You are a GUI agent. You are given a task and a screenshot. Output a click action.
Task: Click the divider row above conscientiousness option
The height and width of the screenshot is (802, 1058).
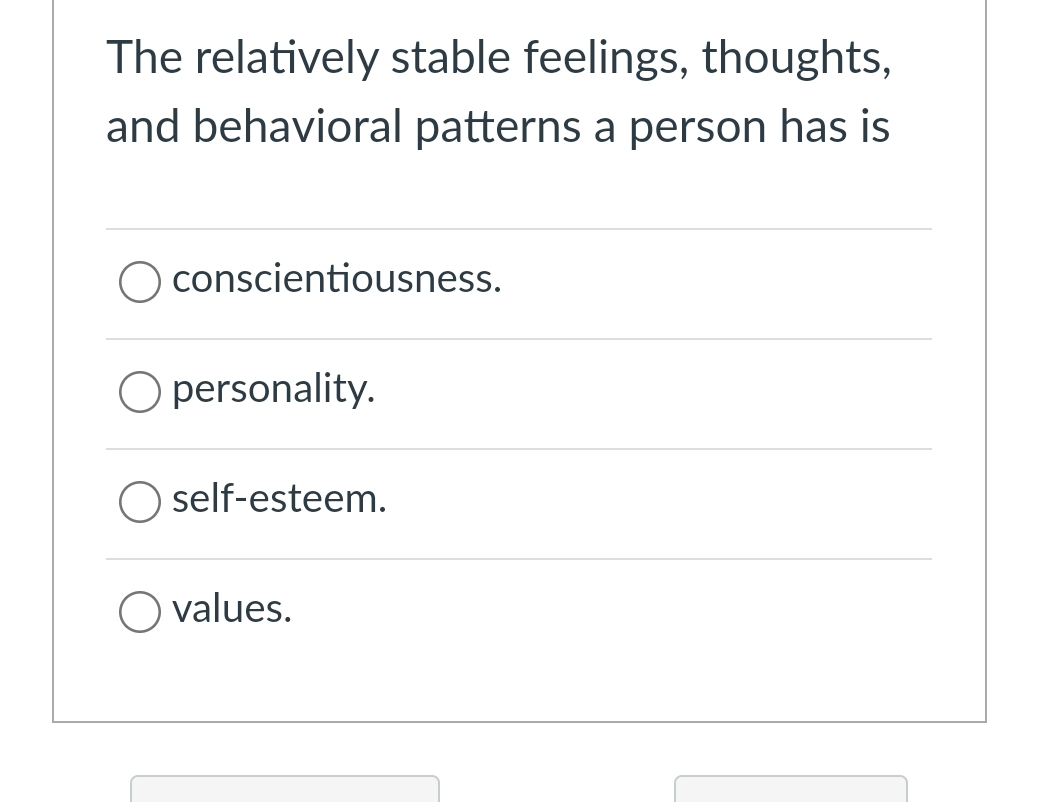point(518,230)
